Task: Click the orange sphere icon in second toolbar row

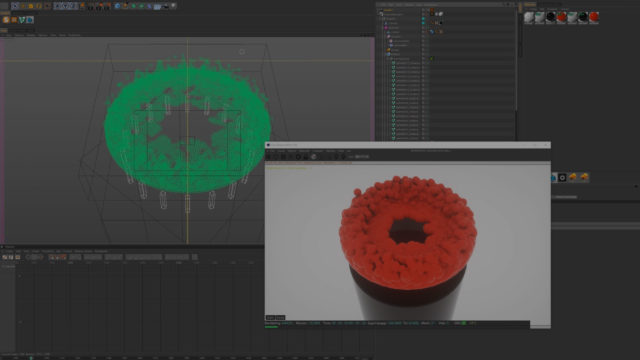Action: pos(6,20)
